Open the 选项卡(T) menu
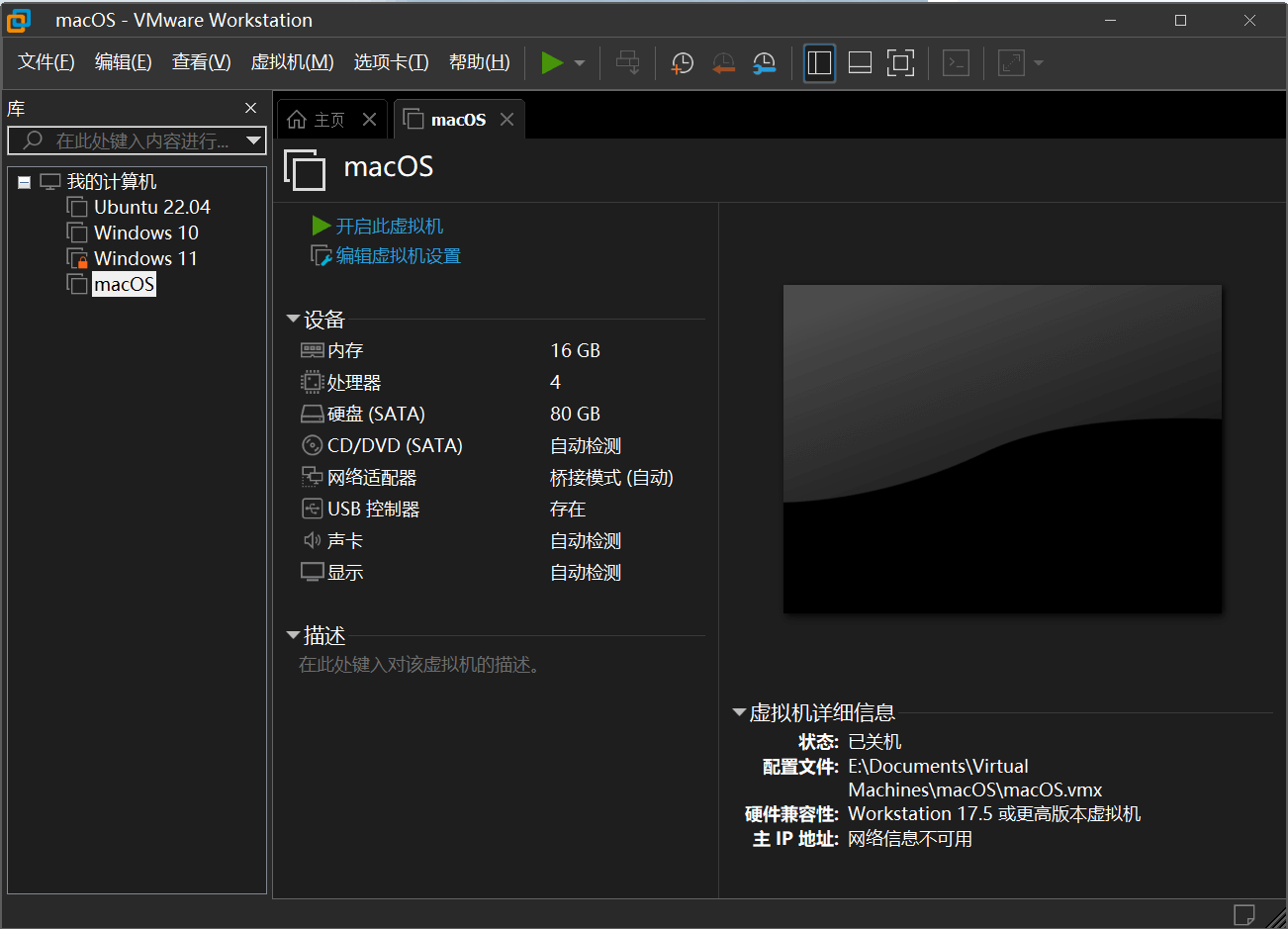 pyautogui.click(x=391, y=62)
